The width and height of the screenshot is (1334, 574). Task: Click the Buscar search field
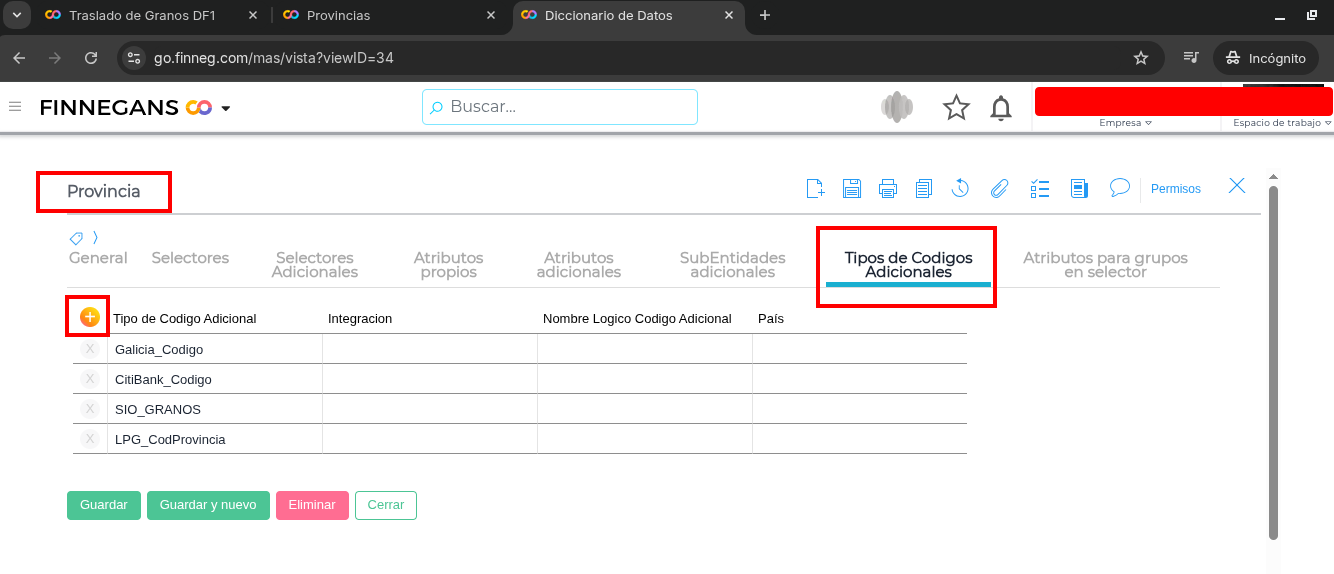tap(560, 107)
